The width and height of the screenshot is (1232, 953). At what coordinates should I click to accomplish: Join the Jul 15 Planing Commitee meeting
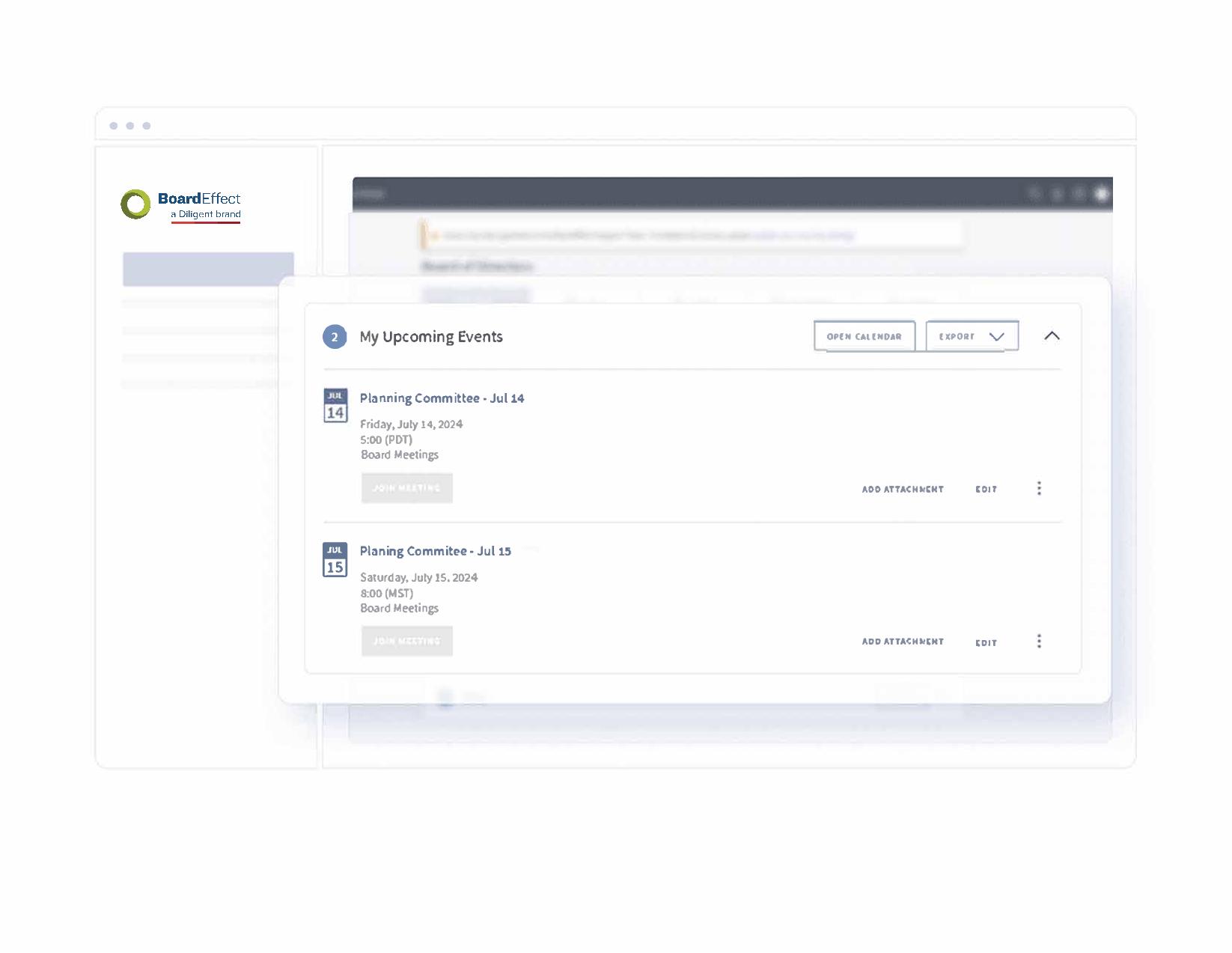coord(406,642)
